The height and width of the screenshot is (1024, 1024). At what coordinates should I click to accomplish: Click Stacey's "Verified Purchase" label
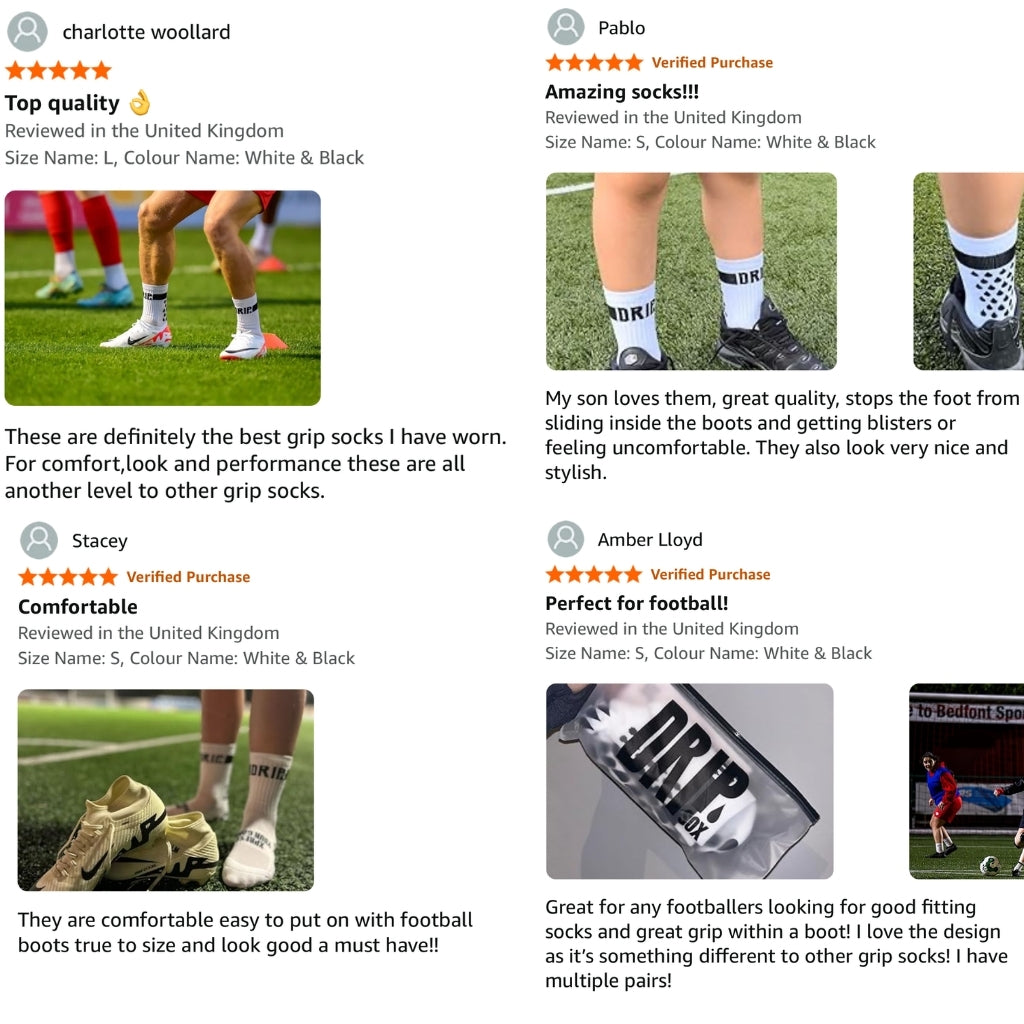[188, 577]
